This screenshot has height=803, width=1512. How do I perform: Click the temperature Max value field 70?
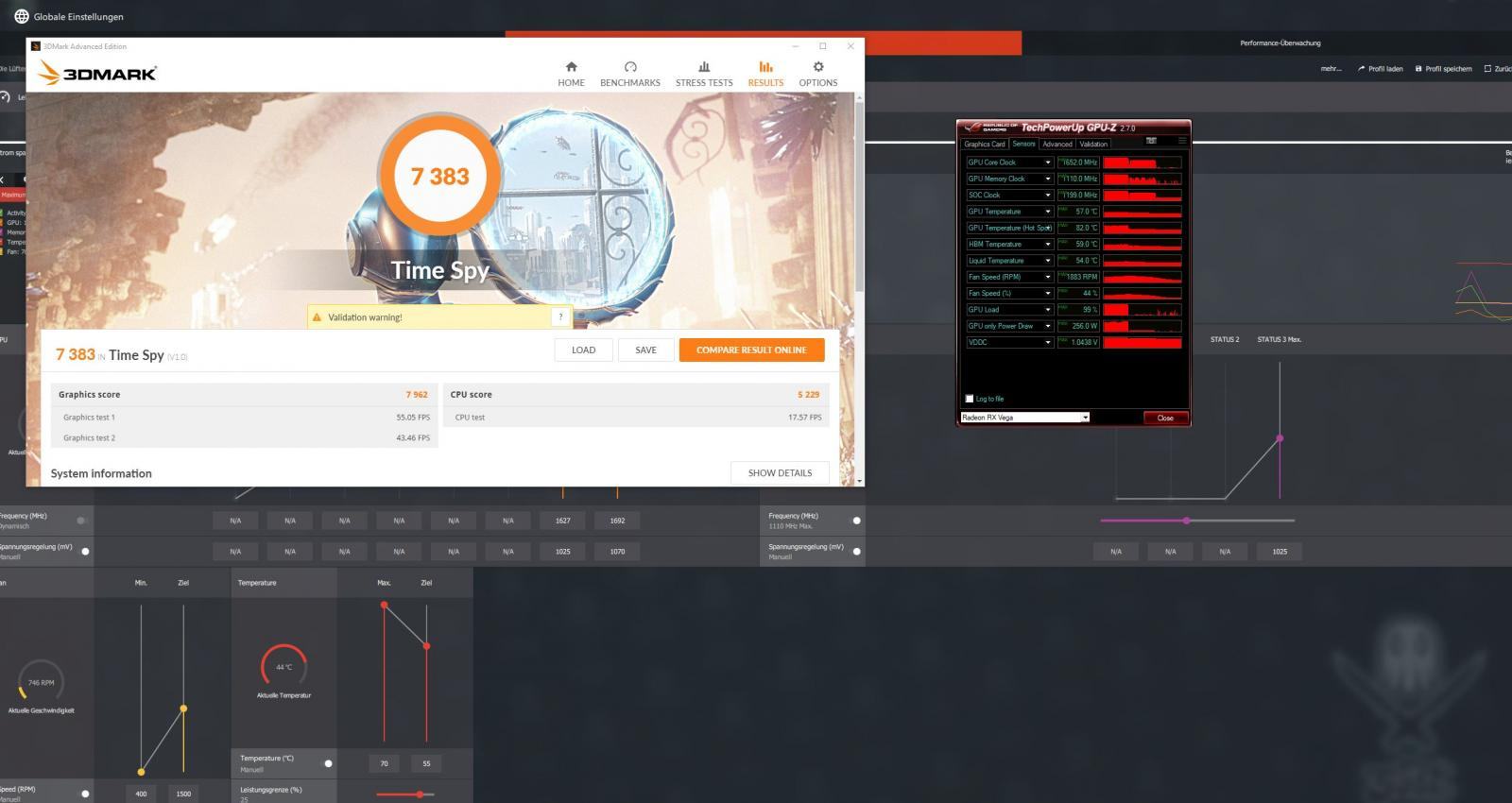pos(384,763)
